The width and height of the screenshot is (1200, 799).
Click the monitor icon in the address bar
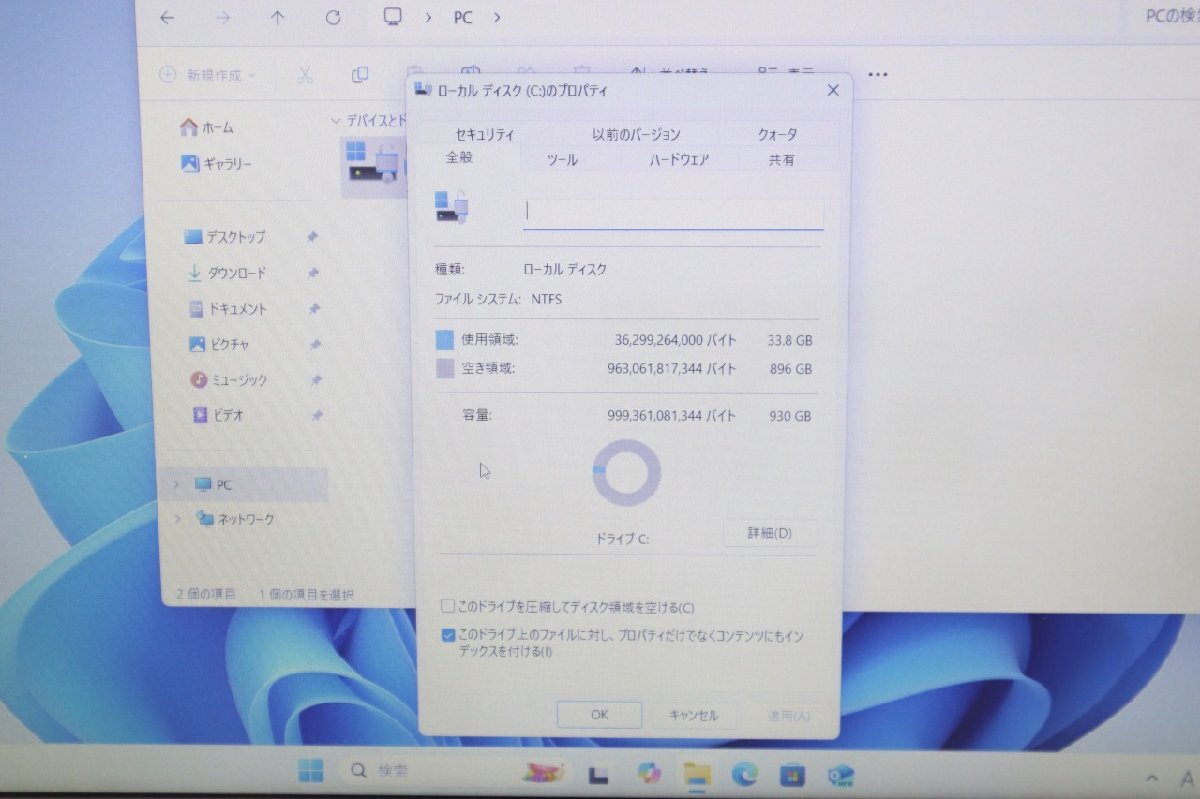pyautogui.click(x=393, y=17)
